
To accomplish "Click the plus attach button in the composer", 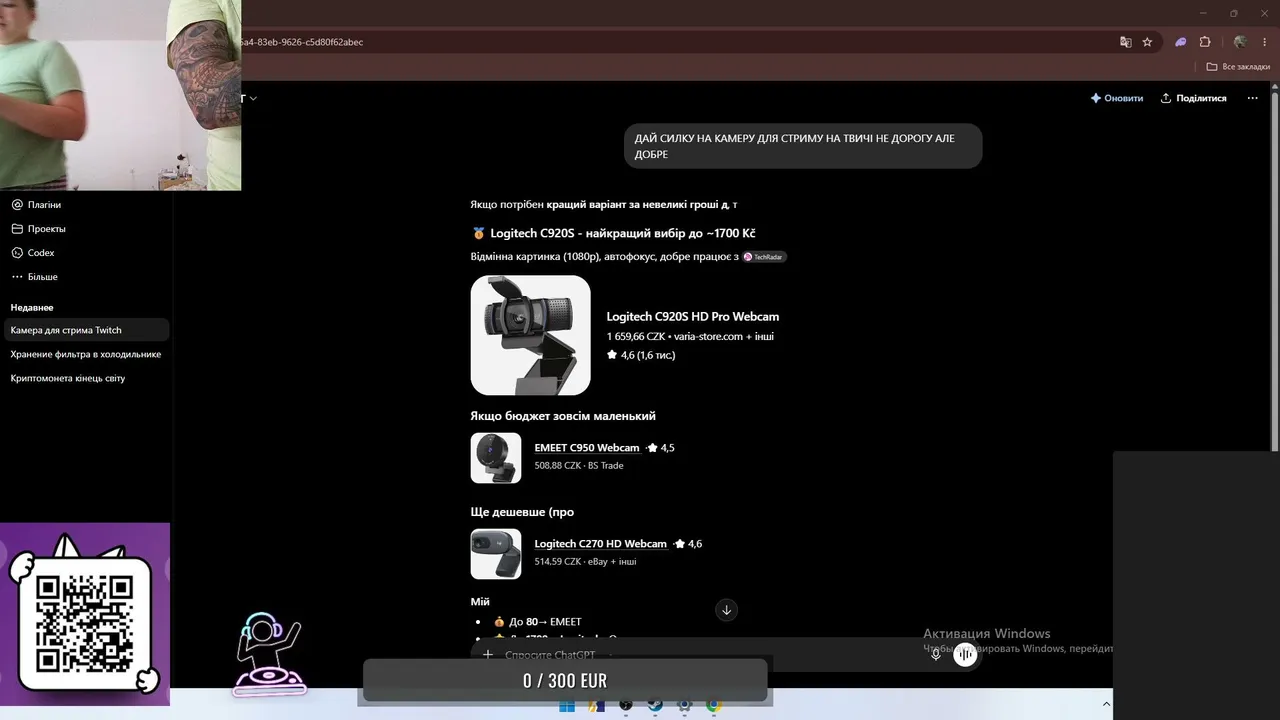I will 488,655.
